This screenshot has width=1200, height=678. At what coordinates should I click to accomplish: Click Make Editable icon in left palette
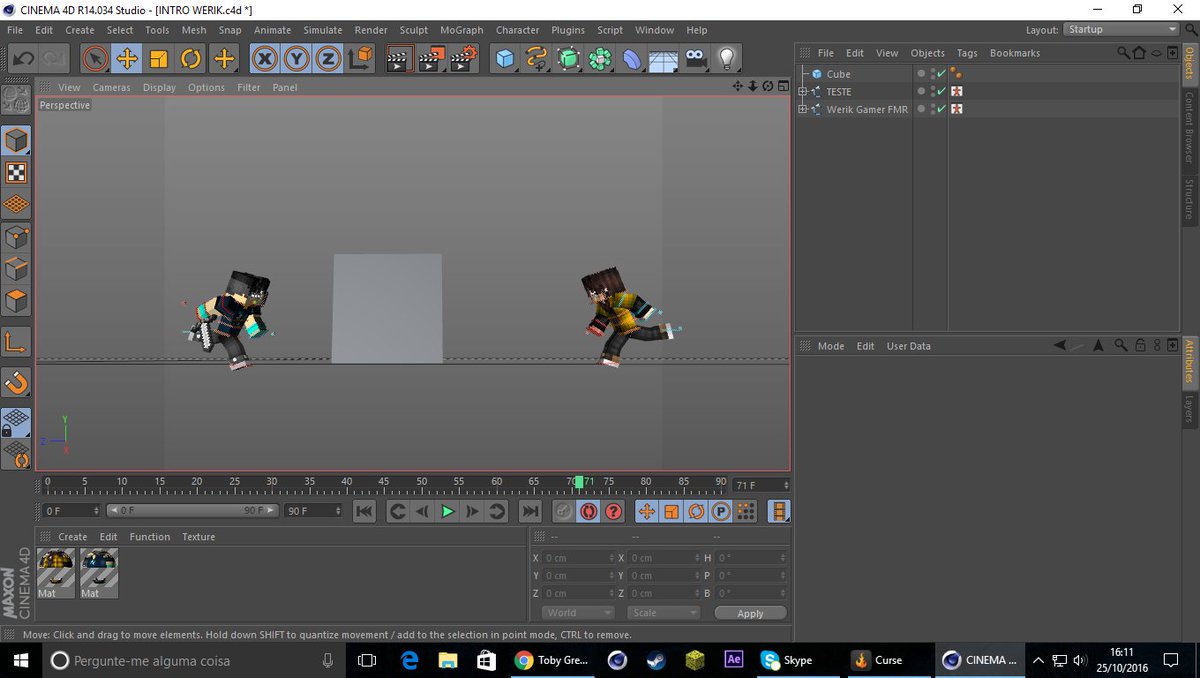coord(16,98)
